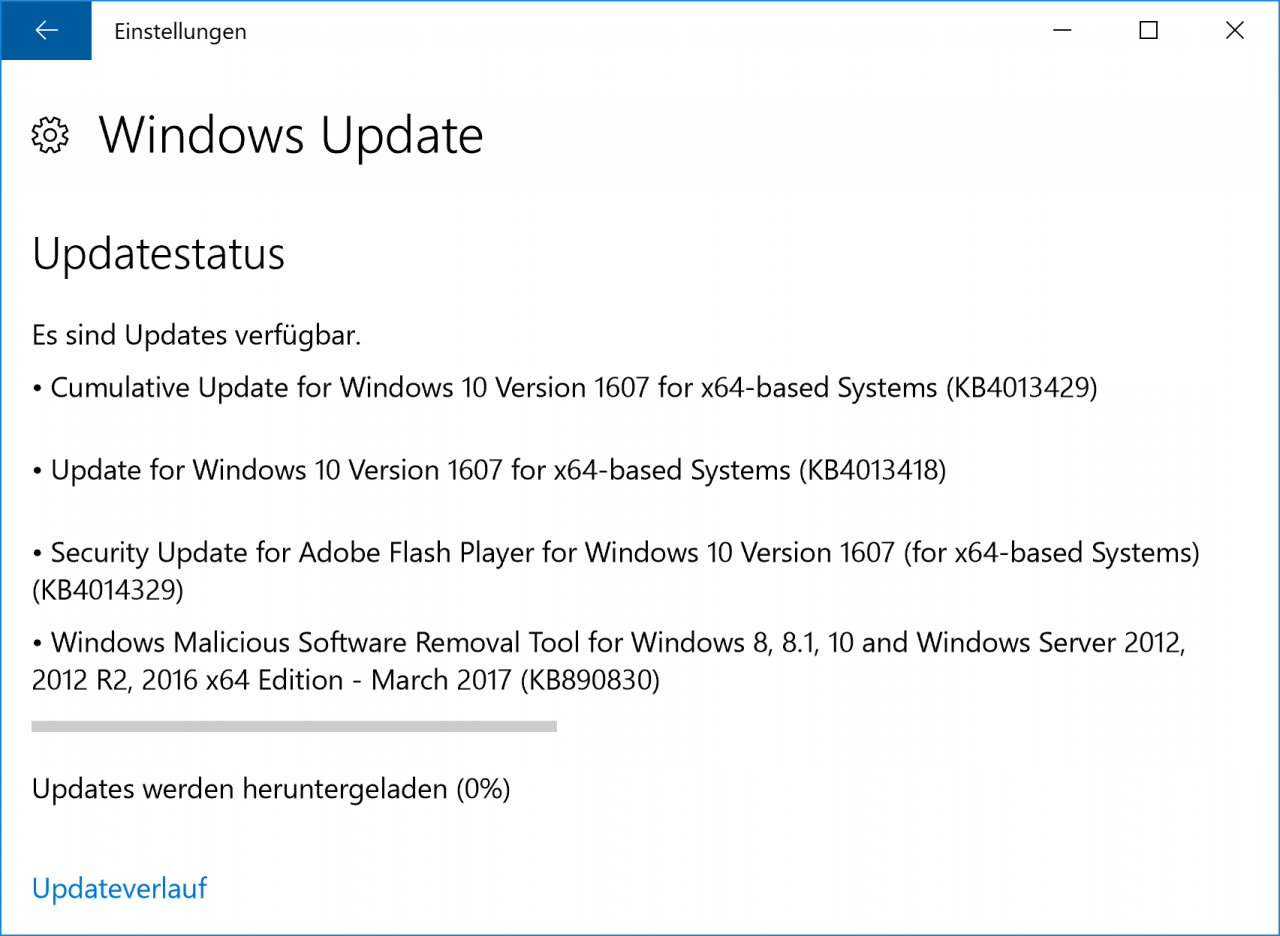Click the blank area next to Updateverlauf
1280x936 pixels.
pos(700,888)
